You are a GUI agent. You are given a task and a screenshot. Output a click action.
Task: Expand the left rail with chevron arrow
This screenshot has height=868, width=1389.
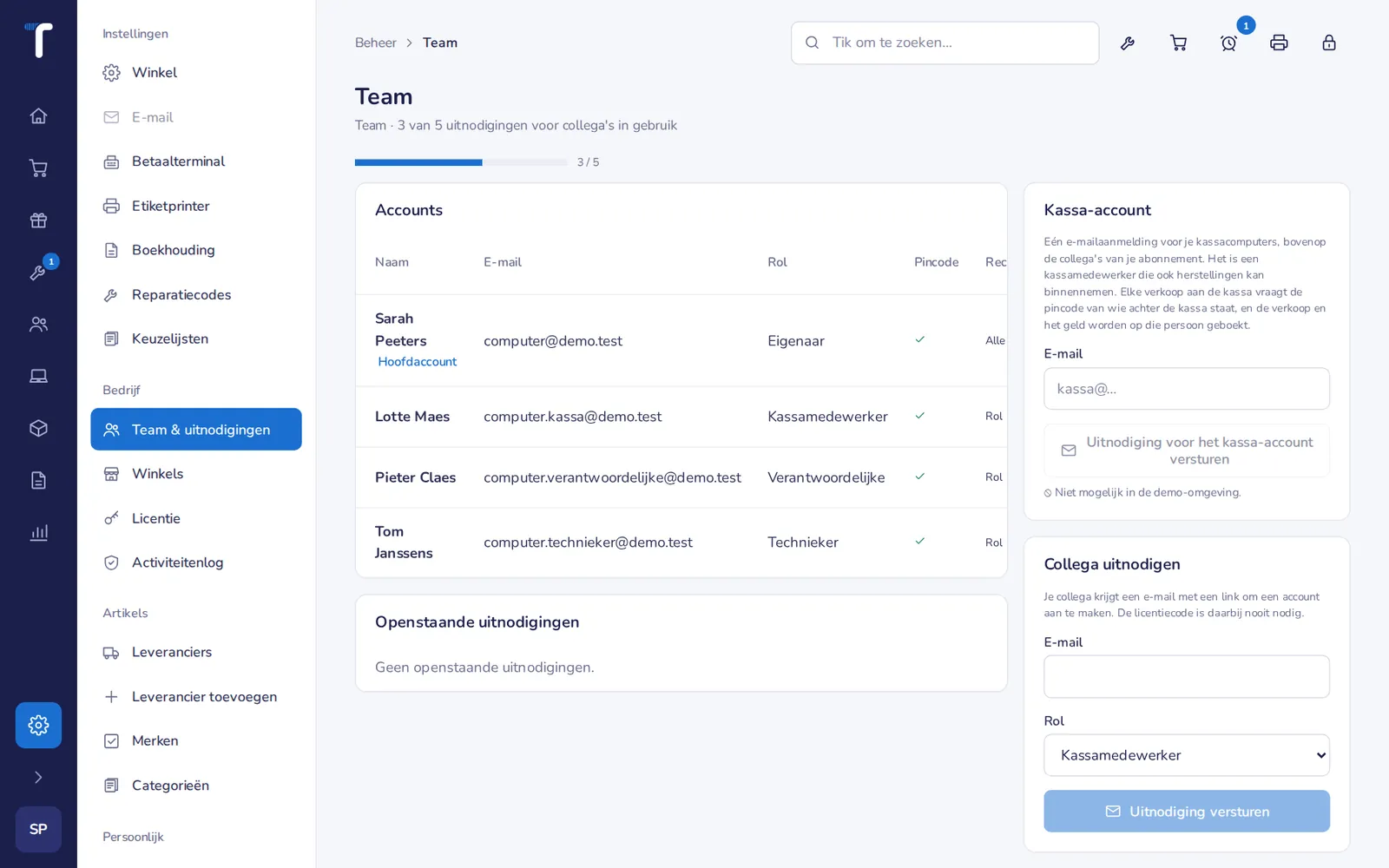pos(38,777)
